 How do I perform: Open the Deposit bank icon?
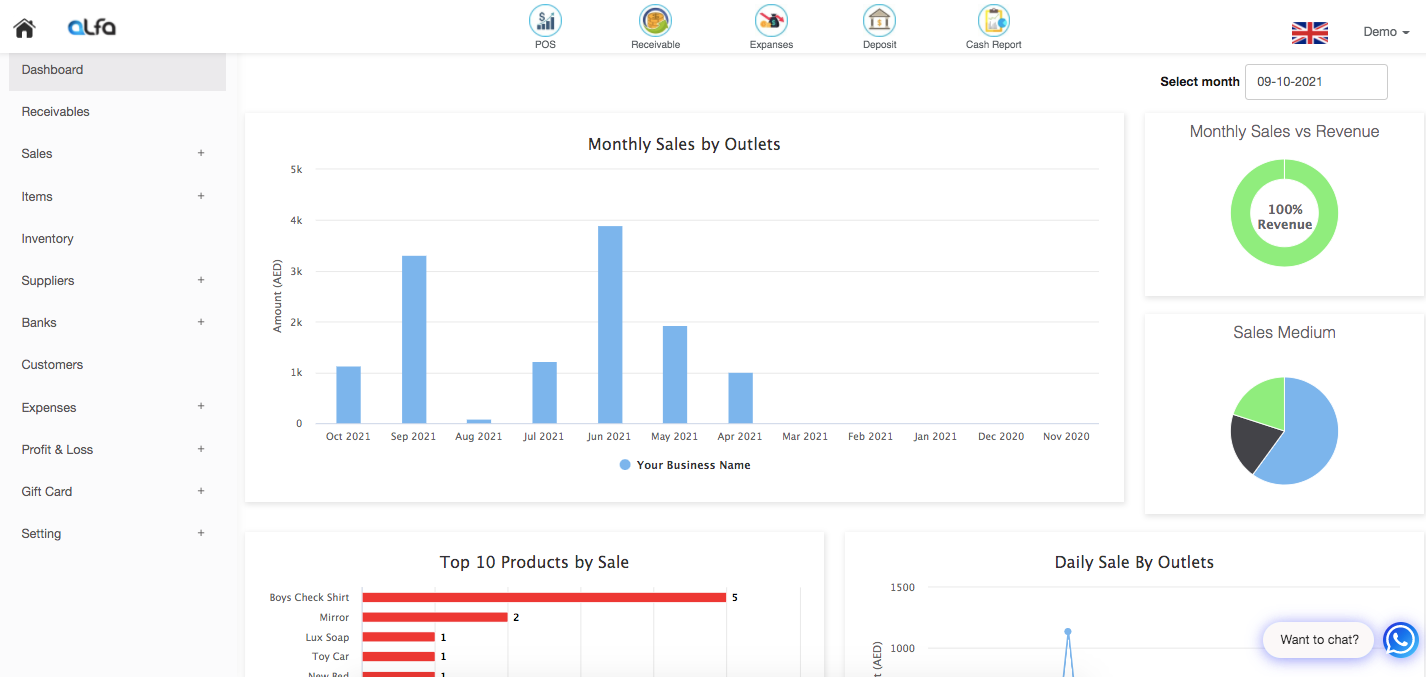pos(879,21)
